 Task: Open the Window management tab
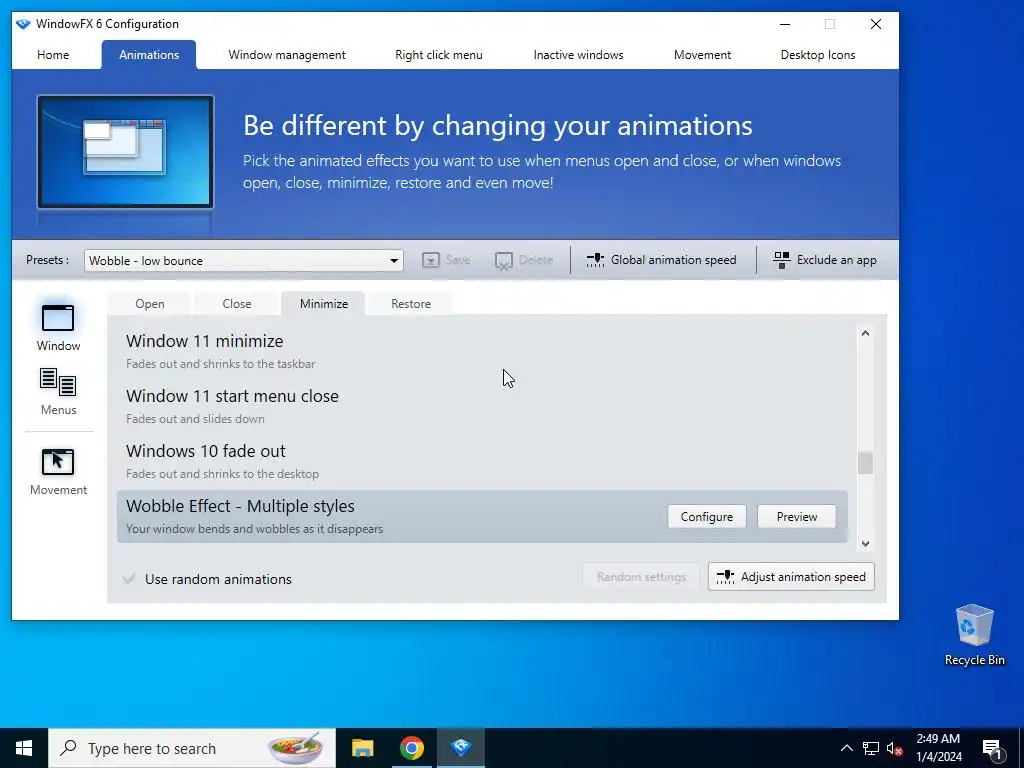pos(287,55)
